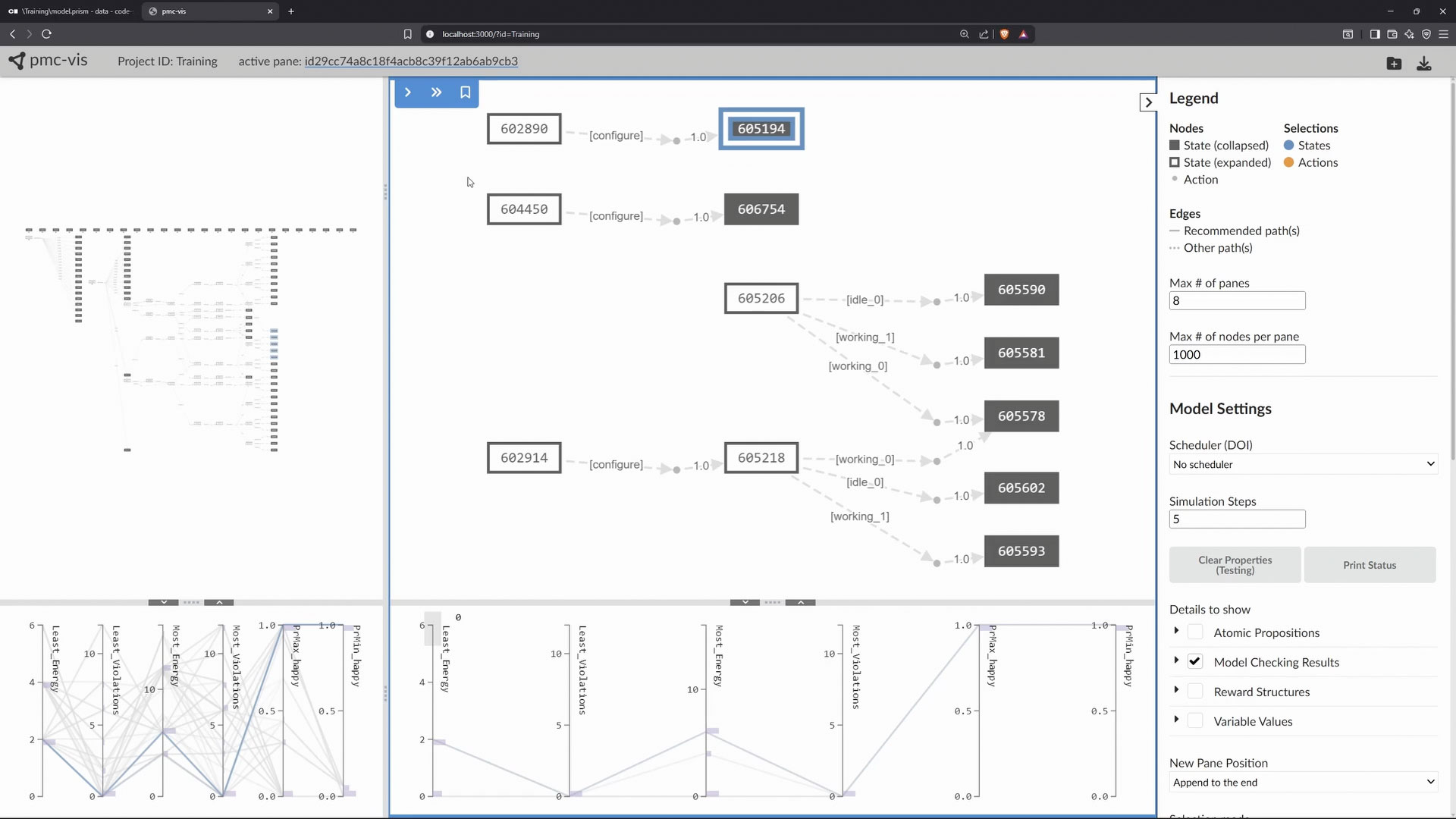
Task: Click the Simulation Steps input field
Action: tap(1237, 519)
